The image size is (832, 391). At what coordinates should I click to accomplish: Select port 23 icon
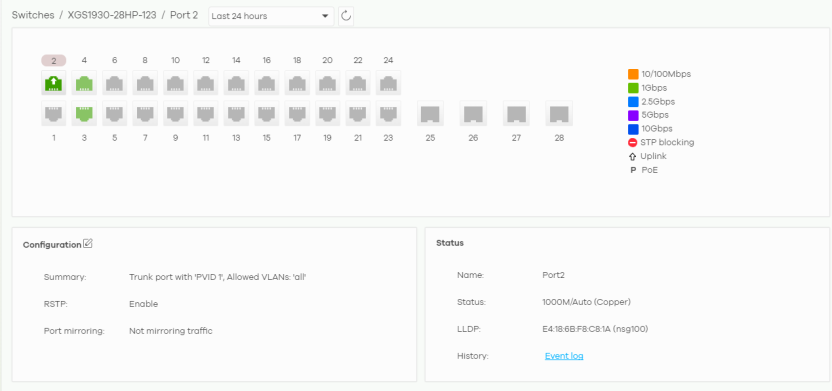click(388, 113)
